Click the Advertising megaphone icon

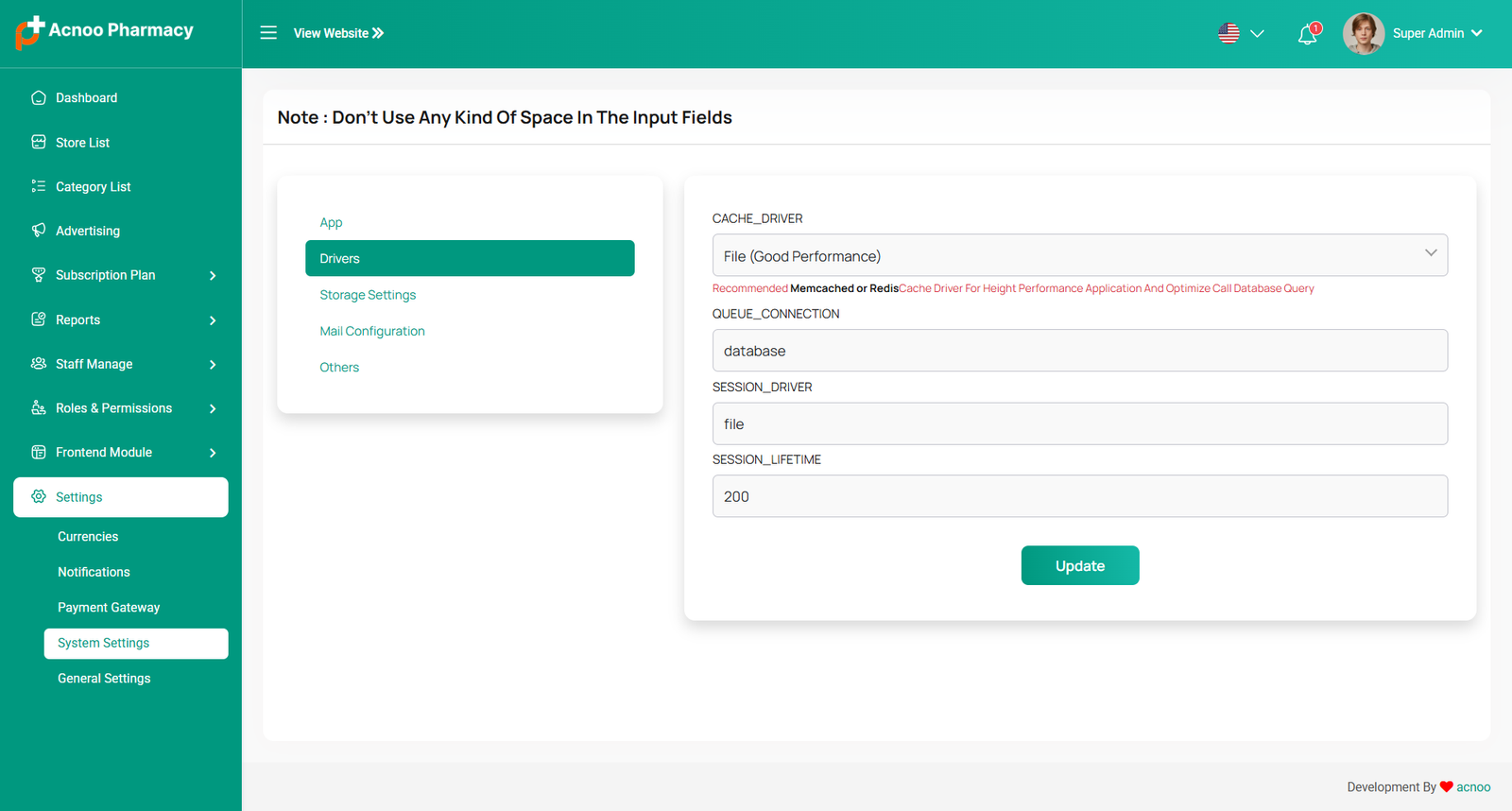click(39, 231)
